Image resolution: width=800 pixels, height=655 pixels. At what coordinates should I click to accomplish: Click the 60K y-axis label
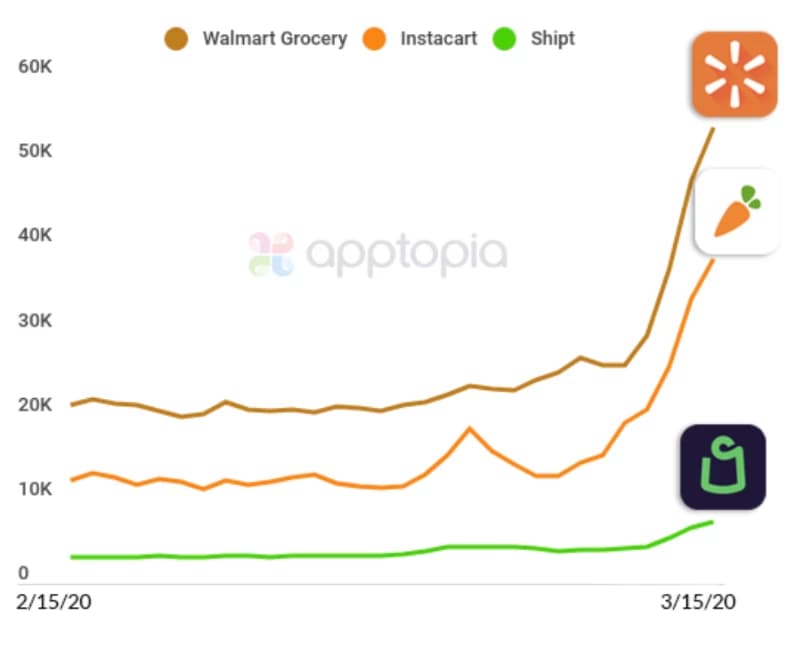click(35, 66)
